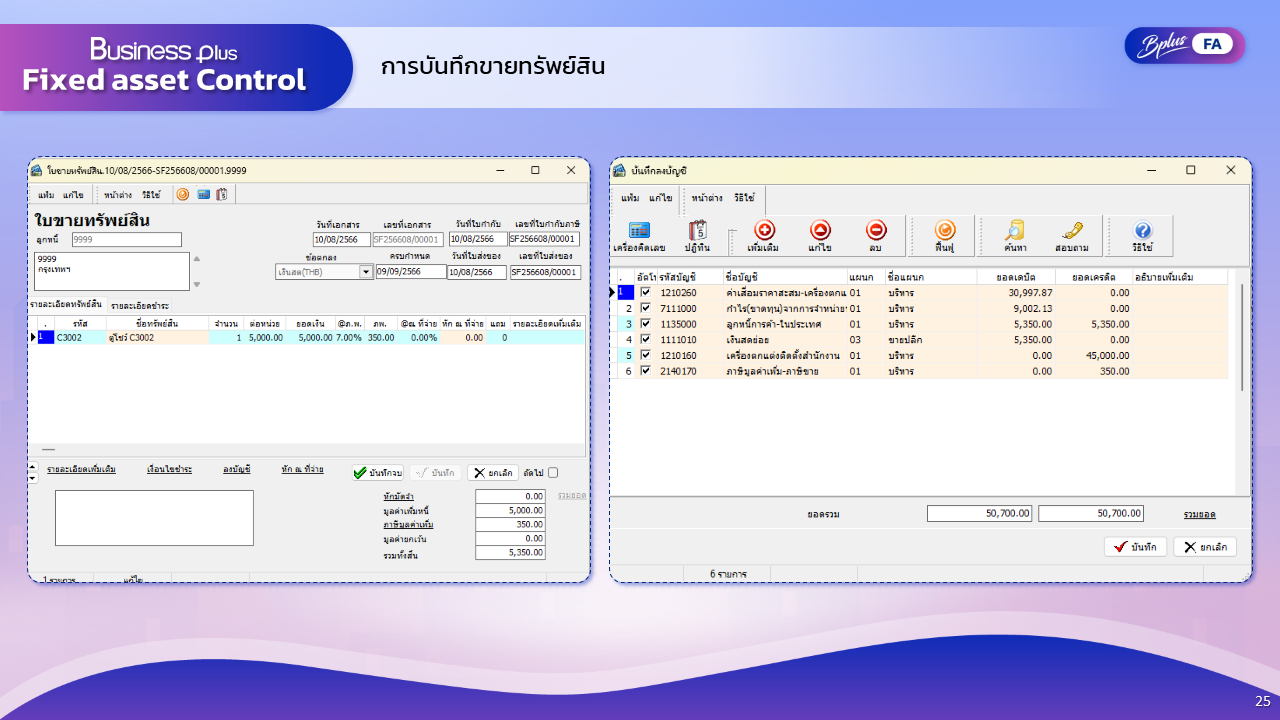Toggle checkbox for account 7111000 row
This screenshot has height=720, width=1280.
coord(645,309)
